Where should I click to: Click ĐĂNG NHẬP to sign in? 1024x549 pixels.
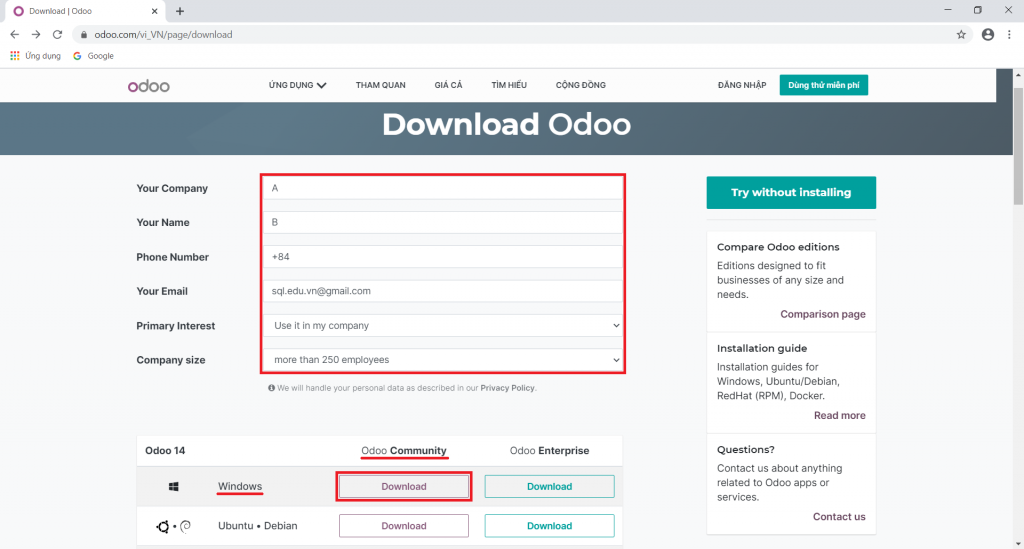coord(742,85)
